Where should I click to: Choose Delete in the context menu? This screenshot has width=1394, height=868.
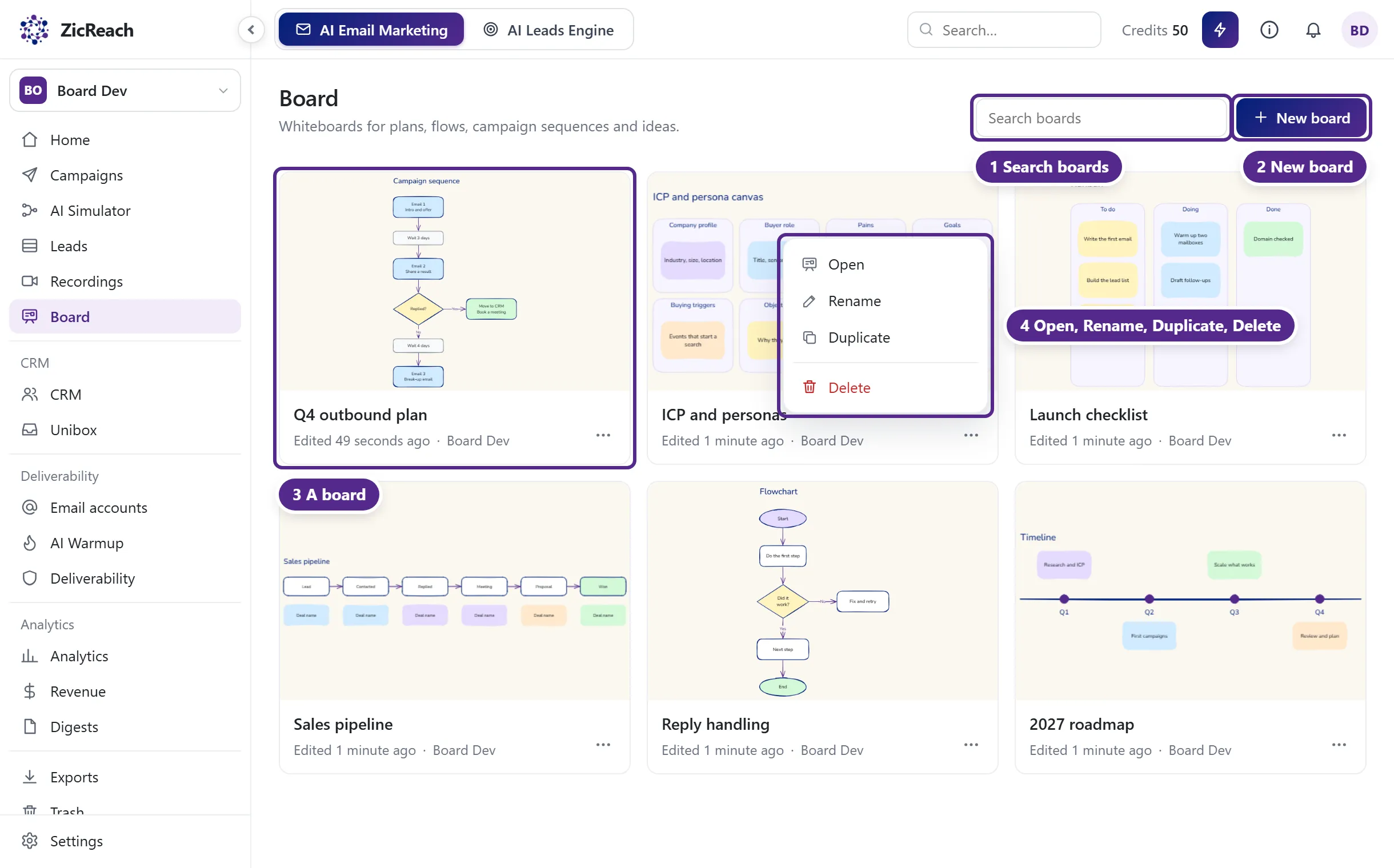pos(884,388)
